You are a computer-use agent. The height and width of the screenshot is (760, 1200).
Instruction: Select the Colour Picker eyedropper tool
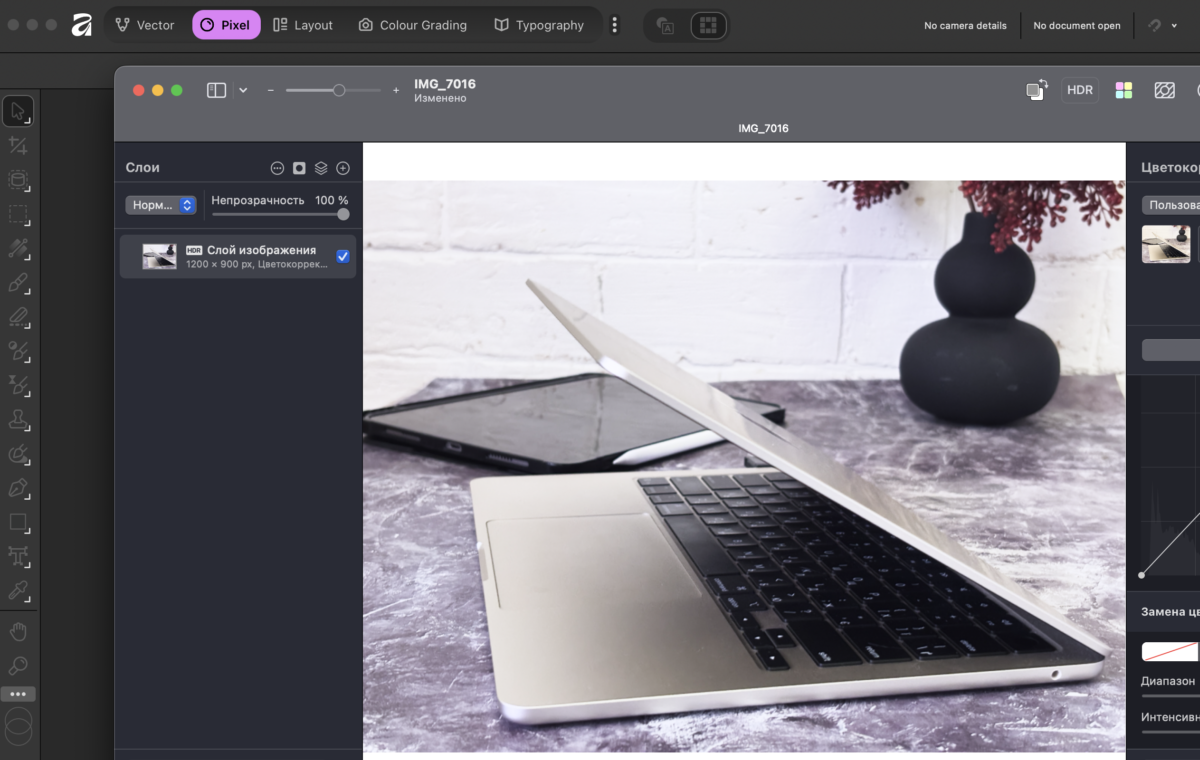[x=18, y=590]
